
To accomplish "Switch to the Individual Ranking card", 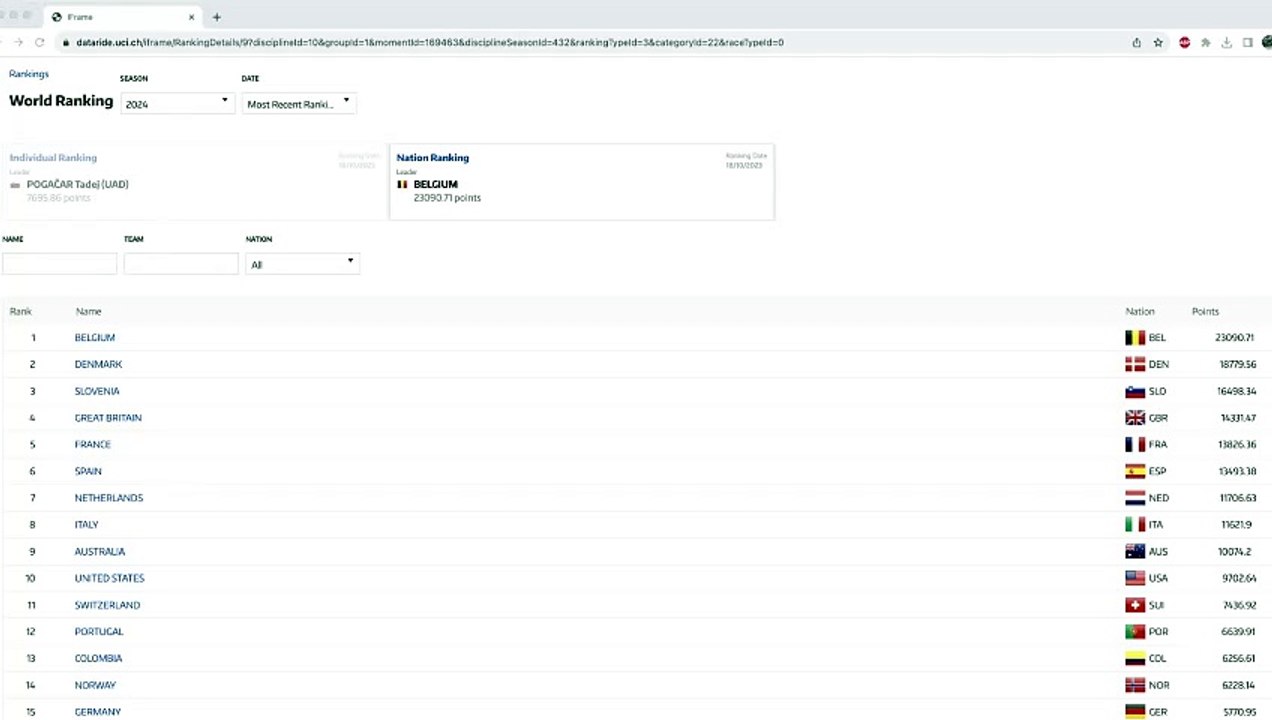I will coord(194,181).
